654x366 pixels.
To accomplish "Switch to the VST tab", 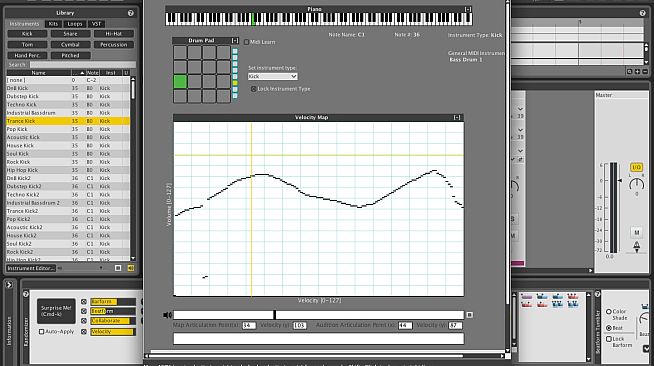I will (x=96, y=24).
